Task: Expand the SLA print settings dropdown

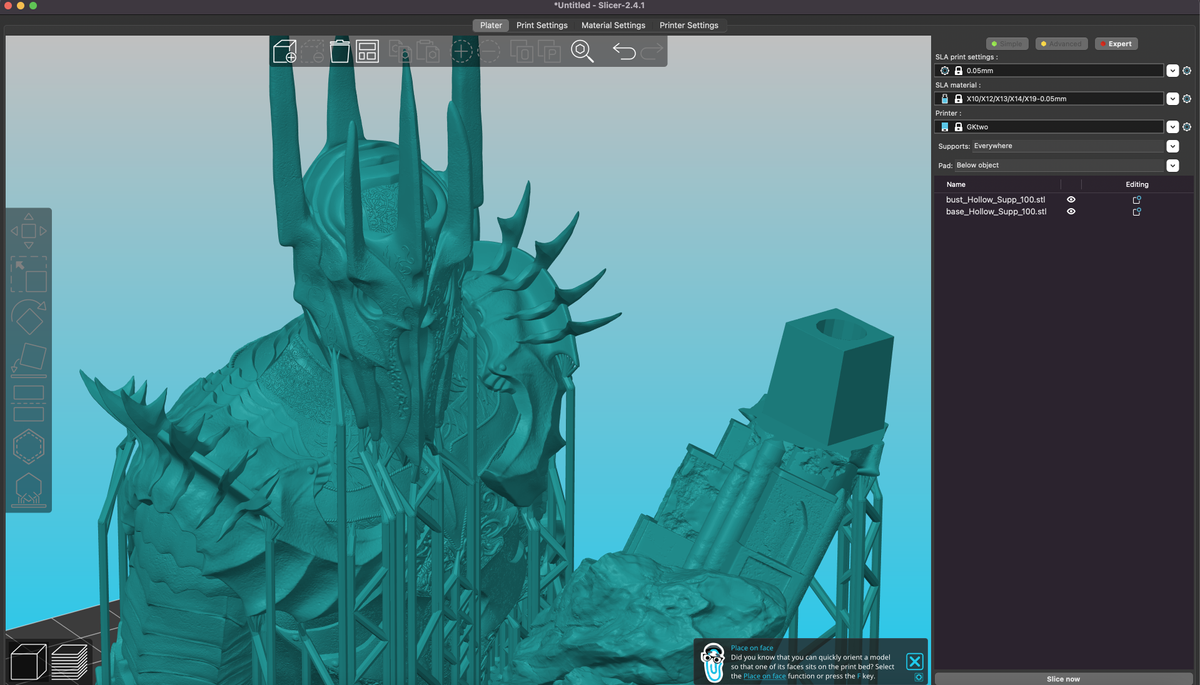Action: tap(1172, 71)
